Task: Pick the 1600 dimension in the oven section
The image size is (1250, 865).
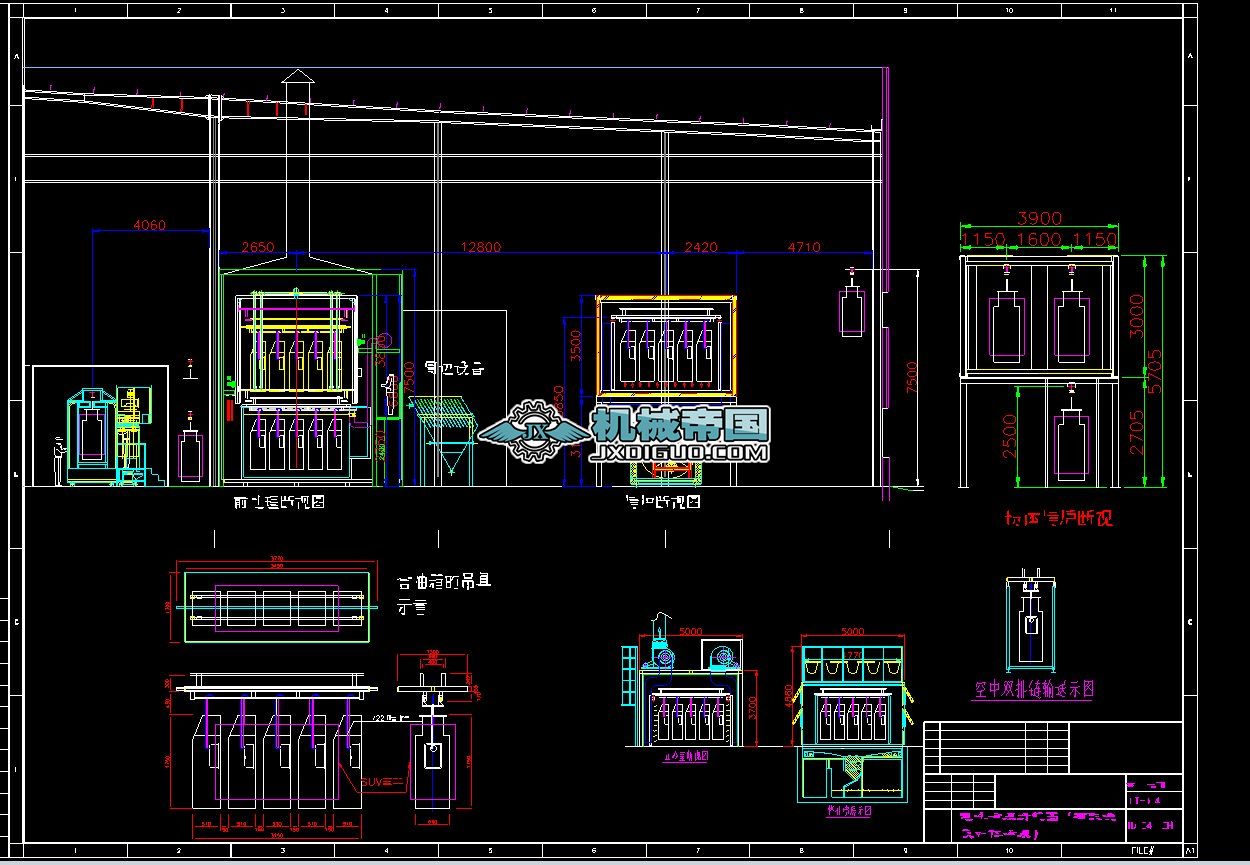Action: point(1039,240)
